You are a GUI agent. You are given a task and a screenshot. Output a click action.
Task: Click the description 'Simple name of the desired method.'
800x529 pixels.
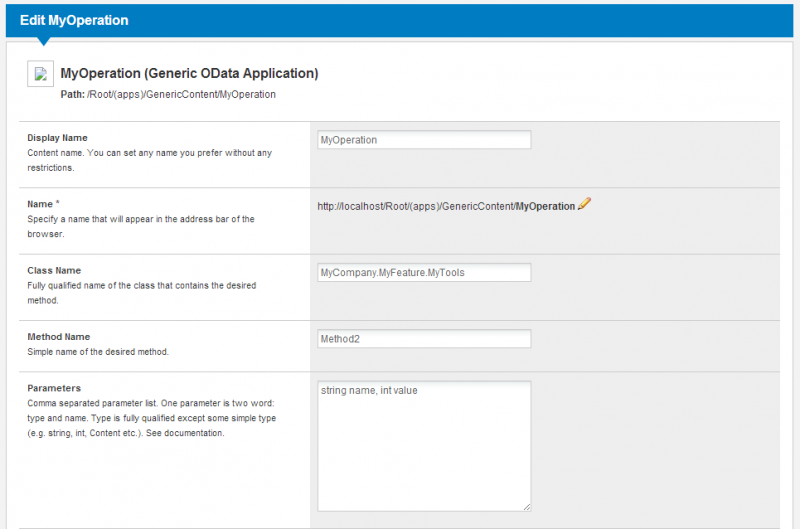click(x=98, y=352)
